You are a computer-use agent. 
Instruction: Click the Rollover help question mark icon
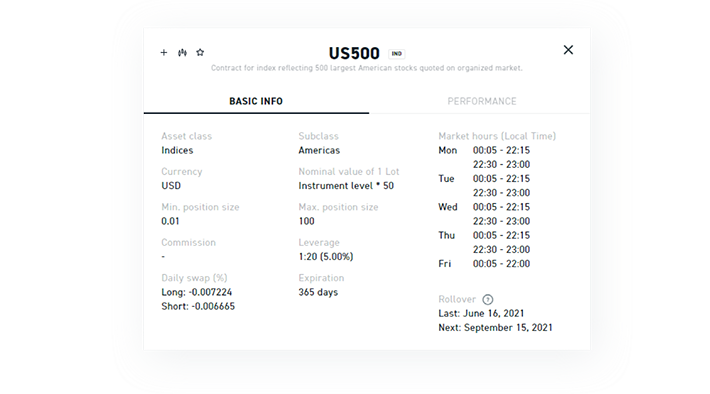tap(488, 299)
